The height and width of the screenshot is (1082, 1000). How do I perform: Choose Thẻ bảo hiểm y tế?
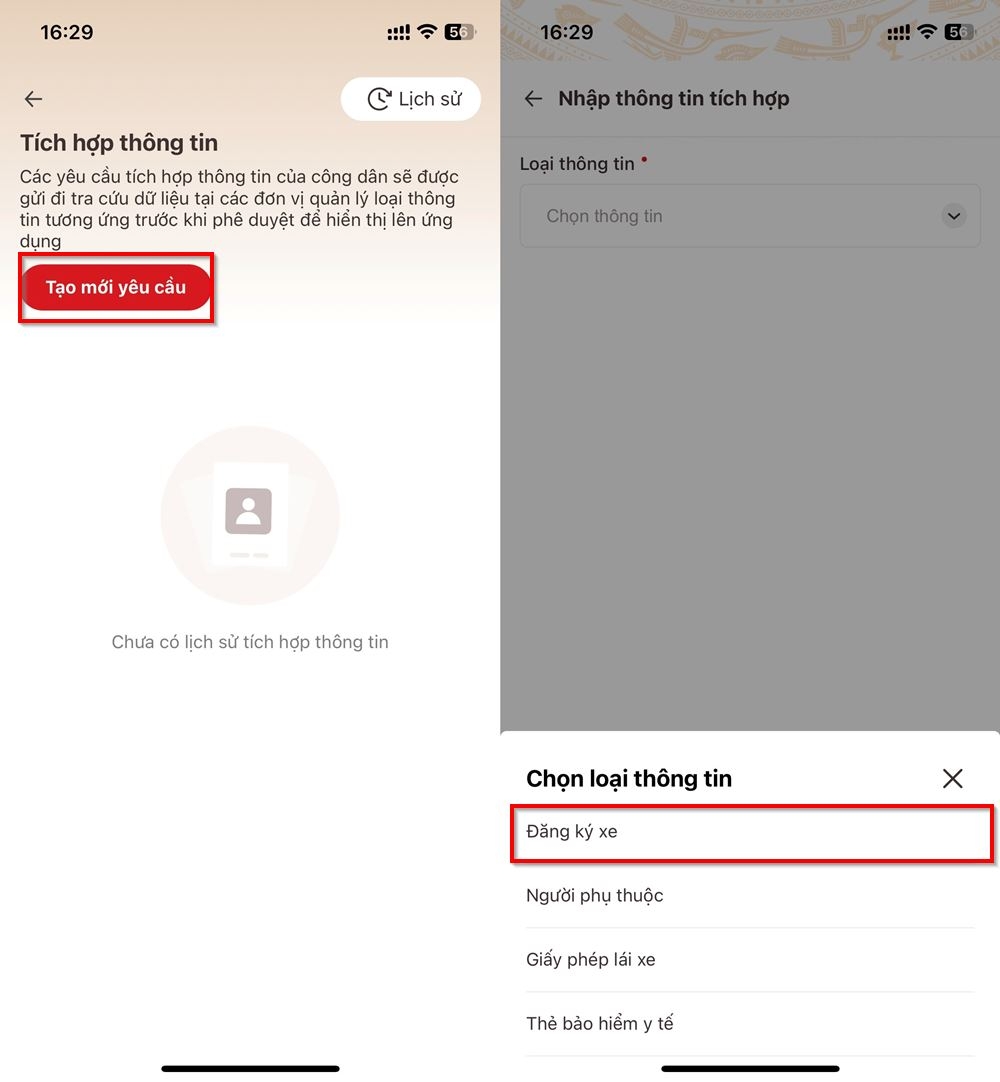tap(750, 1024)
